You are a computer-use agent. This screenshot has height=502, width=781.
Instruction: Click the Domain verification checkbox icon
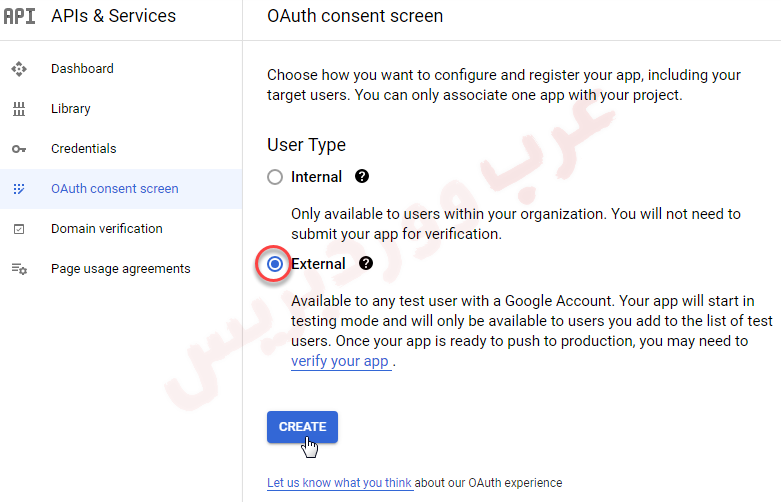tap(19, 229)
